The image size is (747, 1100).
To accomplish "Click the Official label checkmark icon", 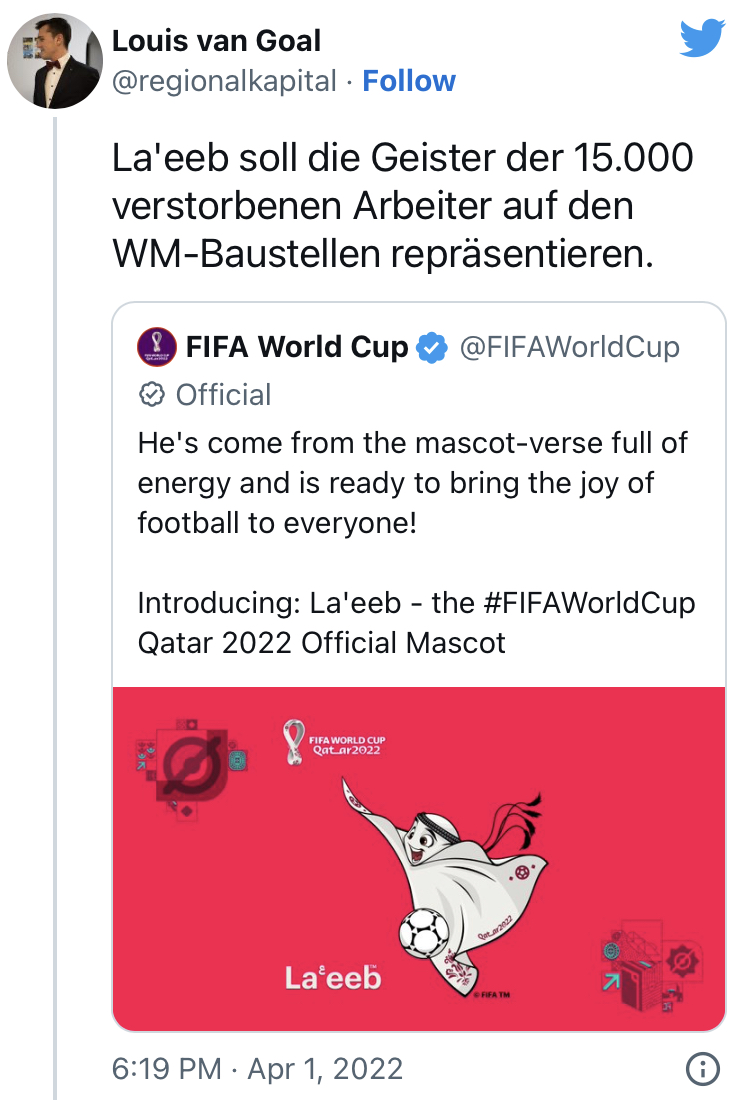I will pyautogui.click(x=151, y=395).
